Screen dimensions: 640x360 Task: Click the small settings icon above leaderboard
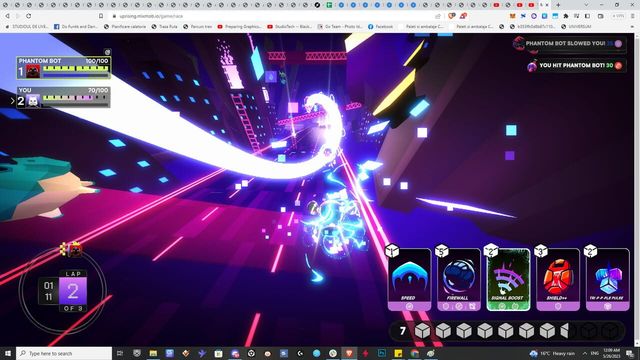tap(107, 52)
